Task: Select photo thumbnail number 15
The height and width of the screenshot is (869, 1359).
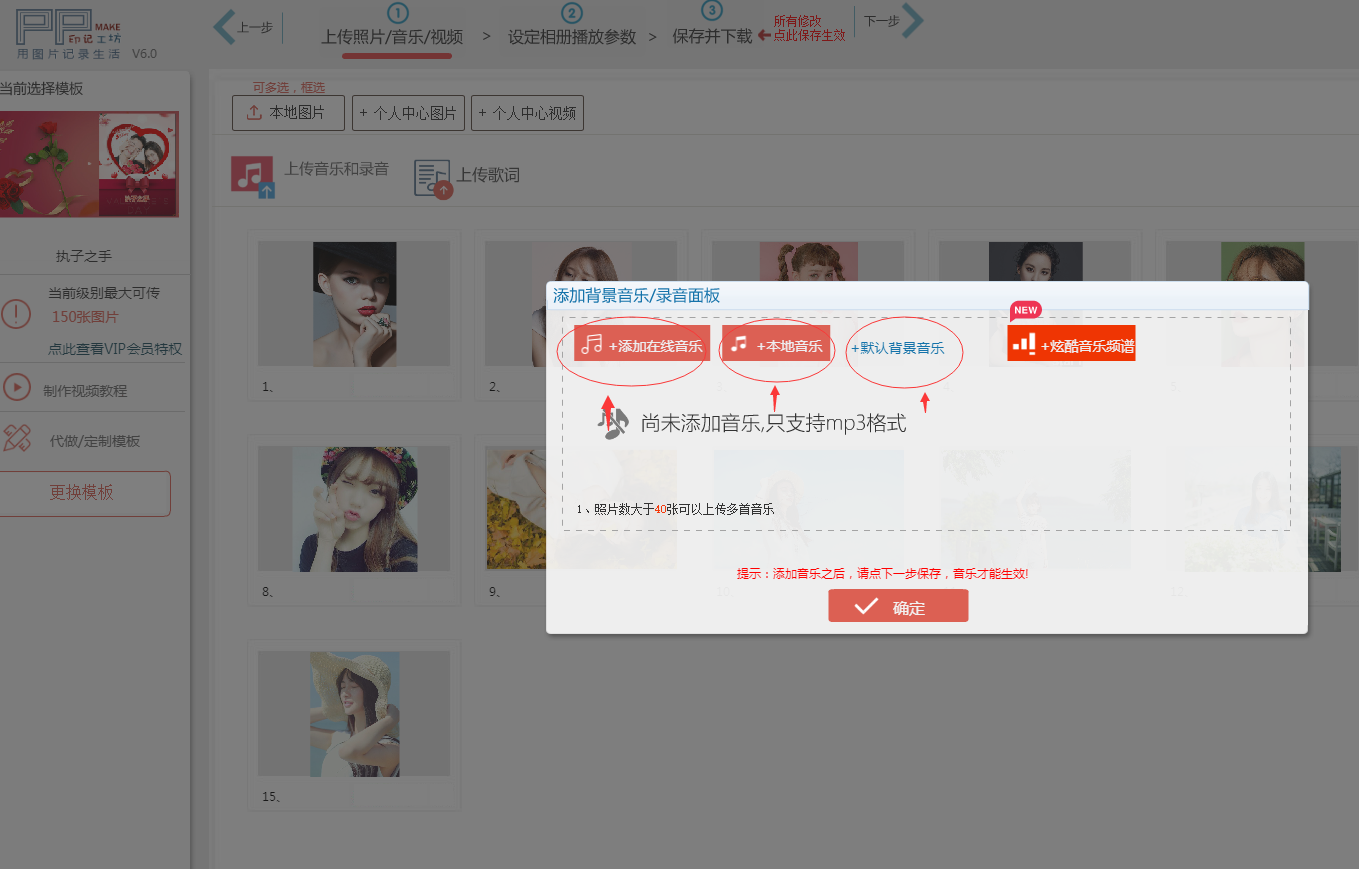Action: pos(354,714)
